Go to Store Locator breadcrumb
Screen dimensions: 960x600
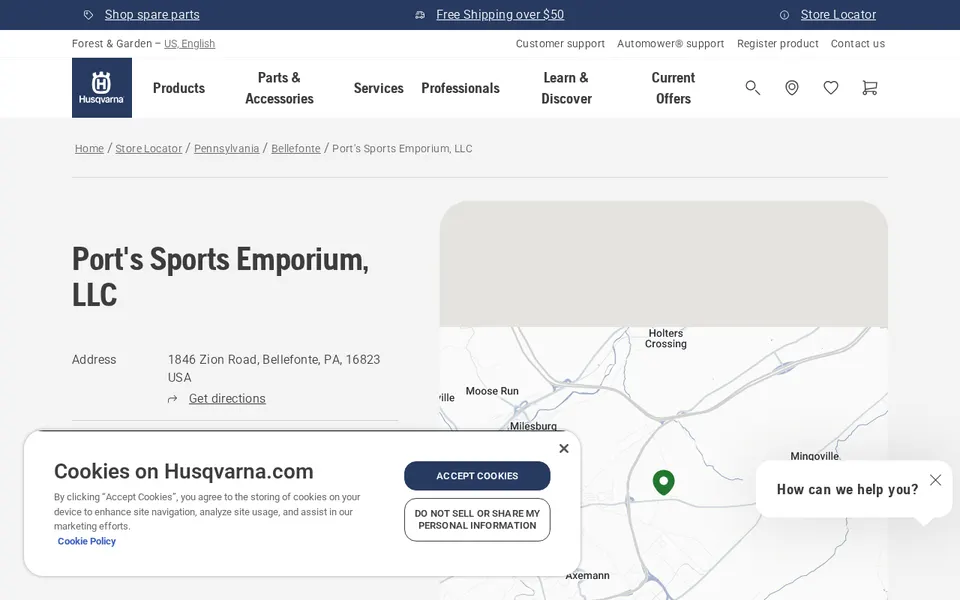coord(149,148)
